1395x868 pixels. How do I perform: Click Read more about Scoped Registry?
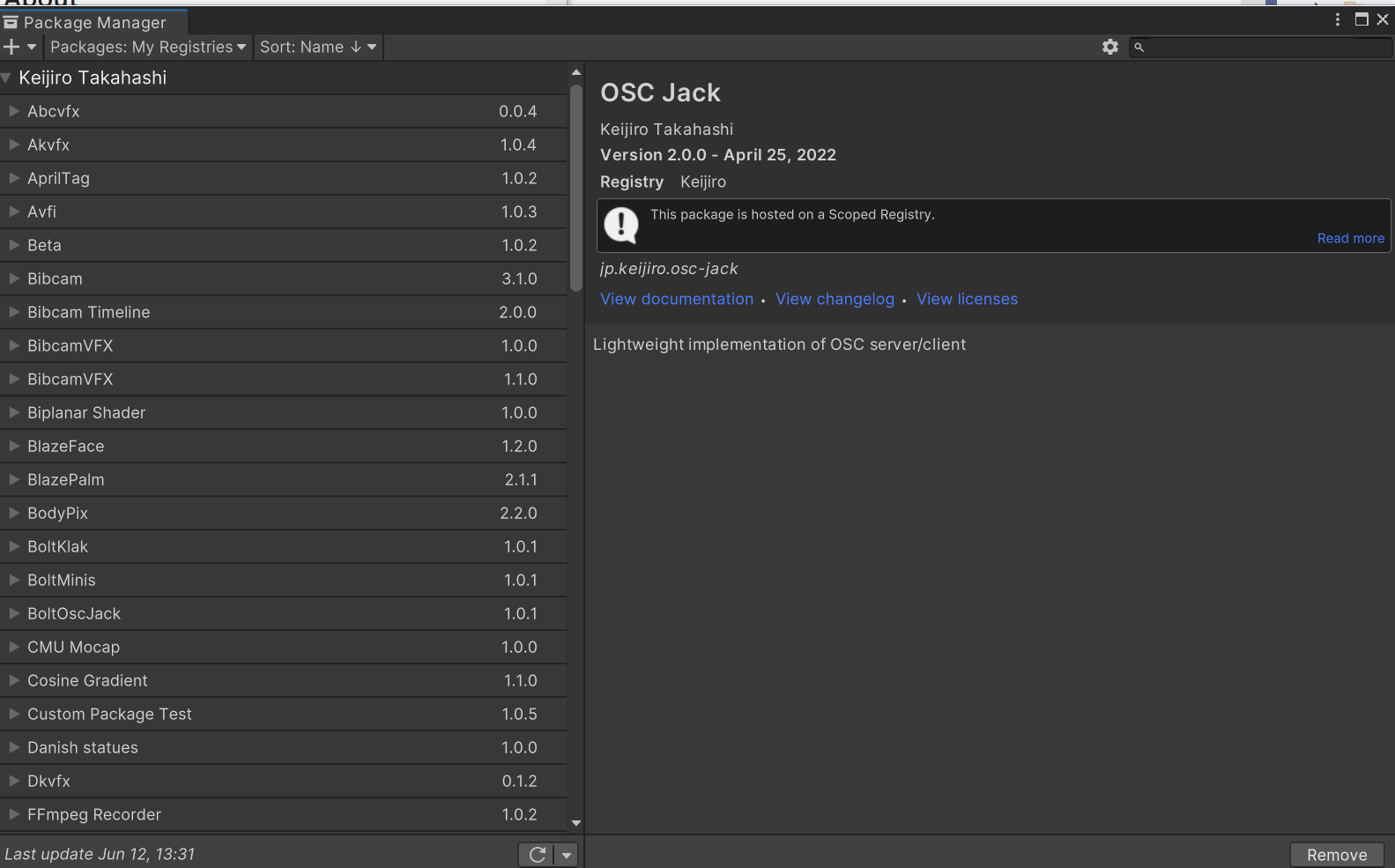[x=1350, y=238]
